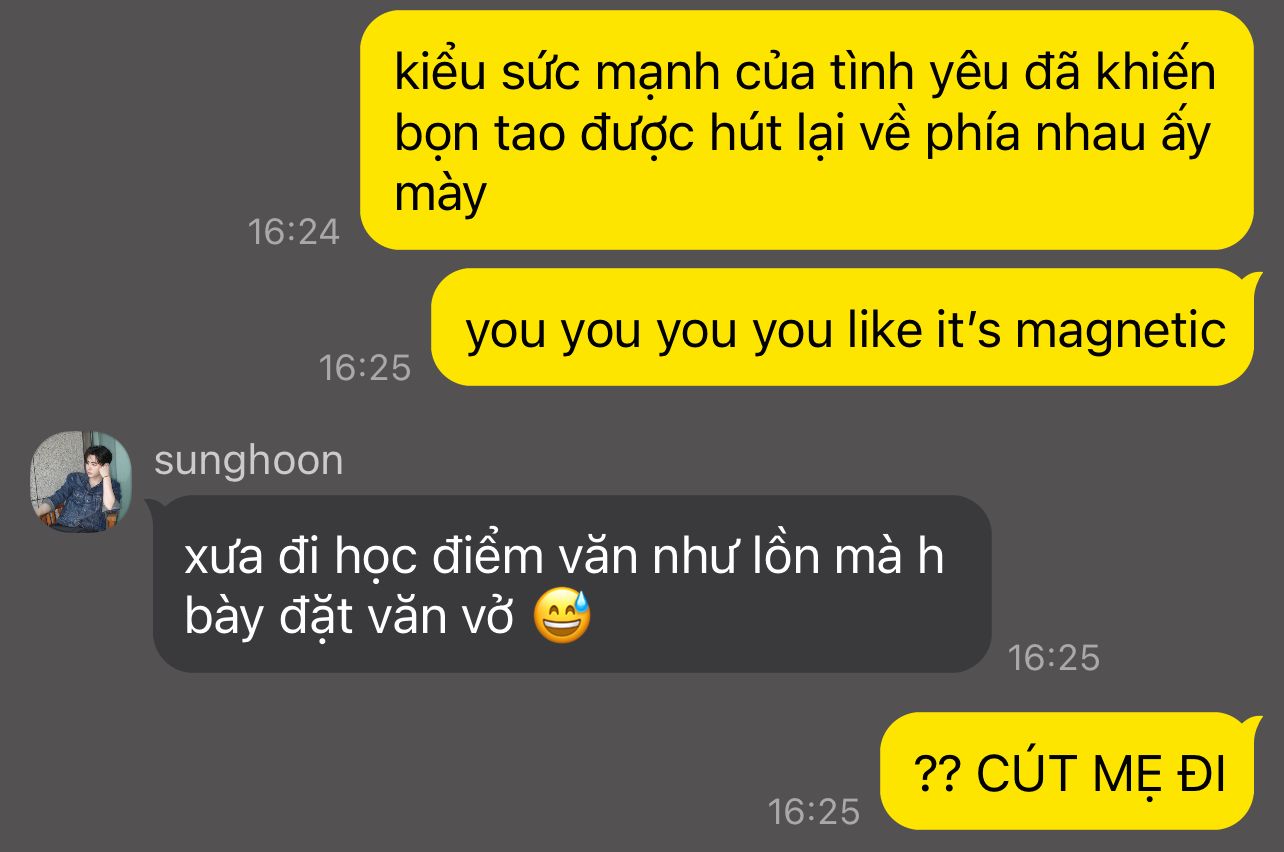This screenshot has width=1284, height=852.
Task: Tap sunghoon's dark gray message bubble
Action: (x=572, y=584)
